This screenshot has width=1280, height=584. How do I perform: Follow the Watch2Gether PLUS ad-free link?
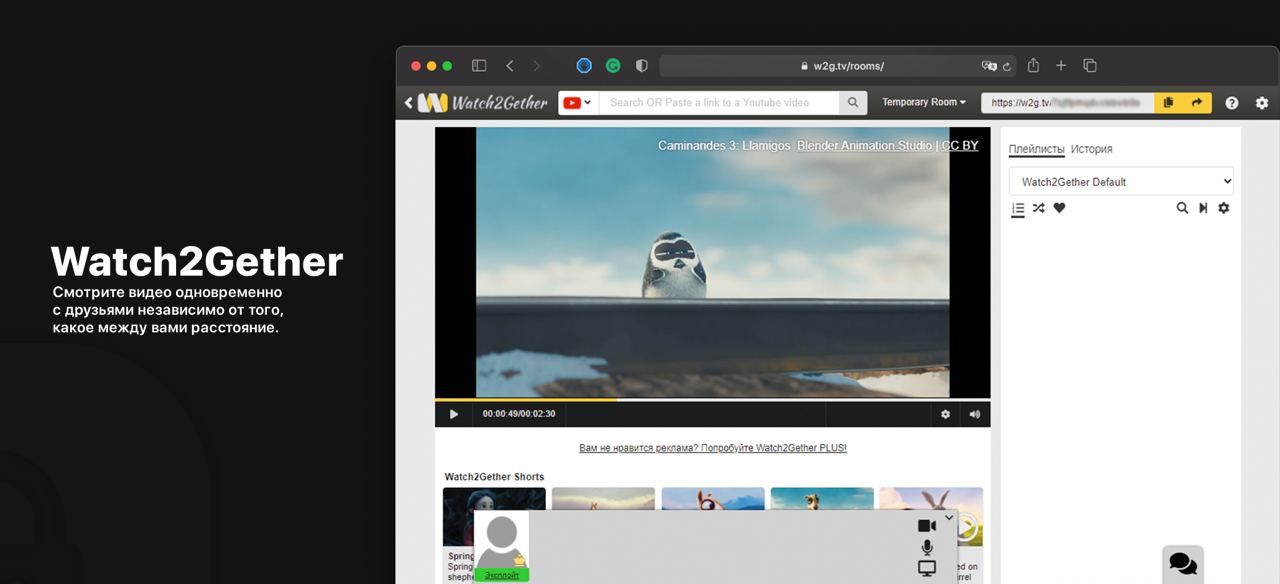[x=713, y=448]
